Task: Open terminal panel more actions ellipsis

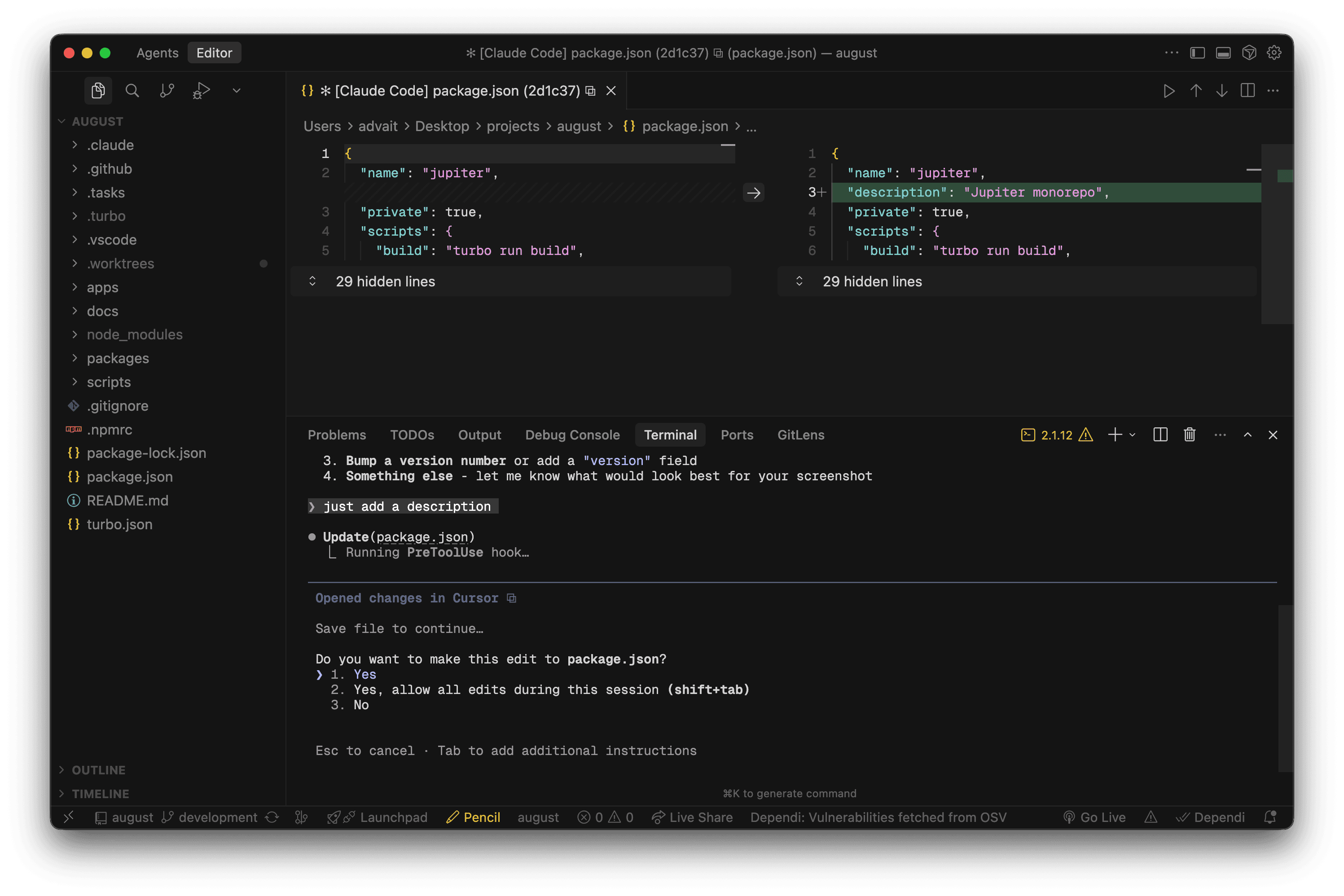Action: pos(1220,435)
